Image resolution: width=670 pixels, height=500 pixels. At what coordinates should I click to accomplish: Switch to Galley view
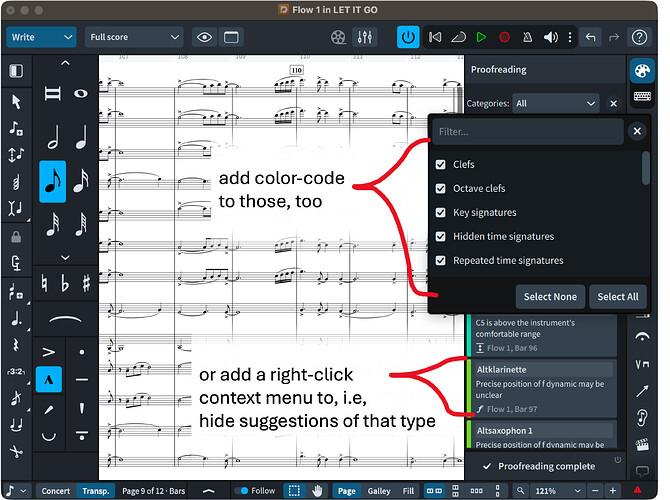click(x=379, y=491)
